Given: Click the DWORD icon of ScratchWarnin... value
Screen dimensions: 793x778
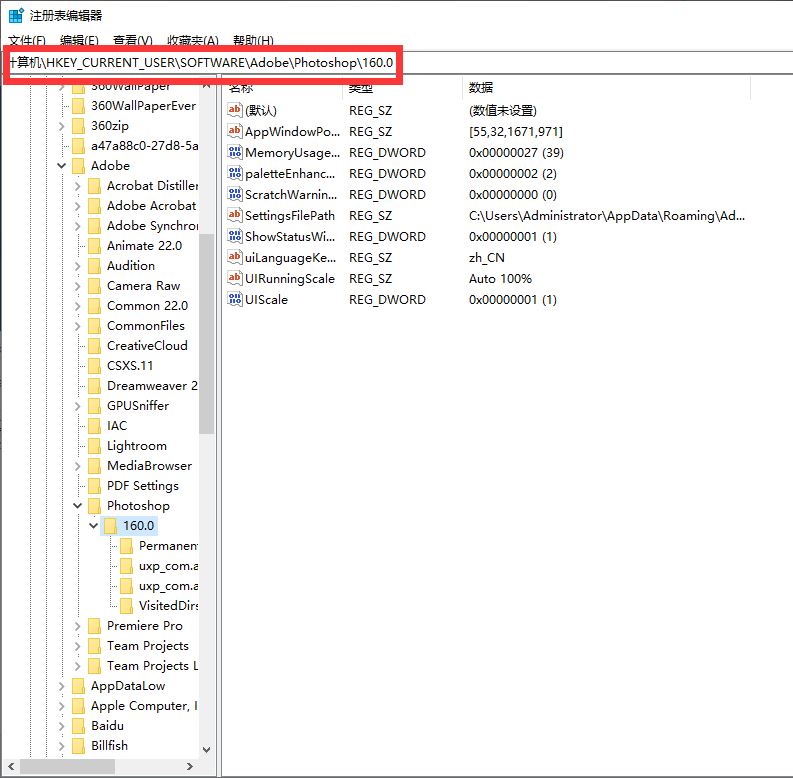Looking at the screenshot, I should [x=234, y=194].
